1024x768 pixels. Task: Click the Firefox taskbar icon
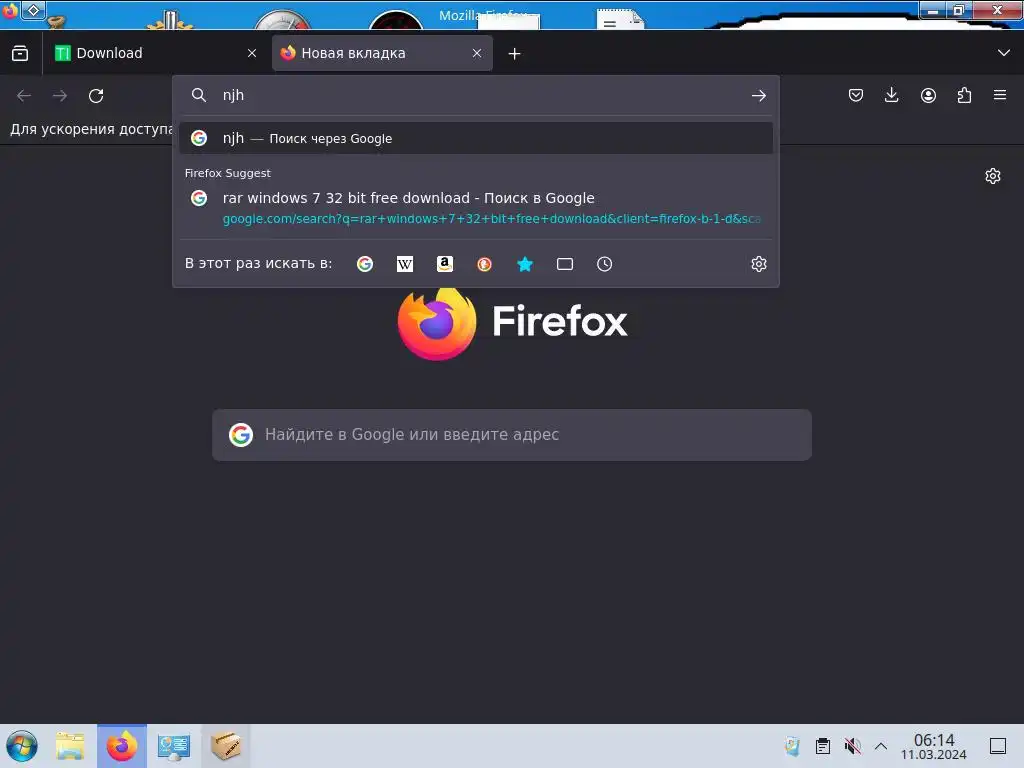(x=122, y=746)
